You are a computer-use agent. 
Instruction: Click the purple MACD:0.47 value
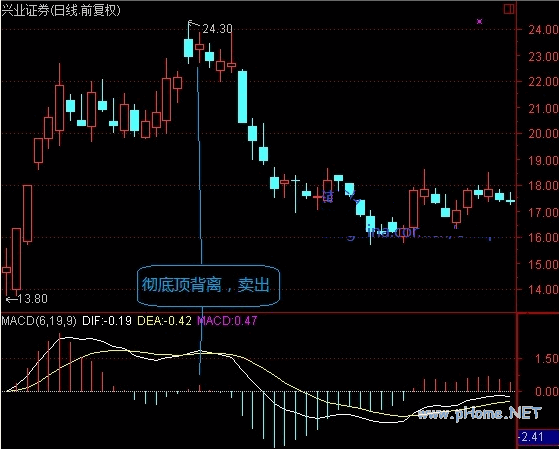[x=227, y=321]
